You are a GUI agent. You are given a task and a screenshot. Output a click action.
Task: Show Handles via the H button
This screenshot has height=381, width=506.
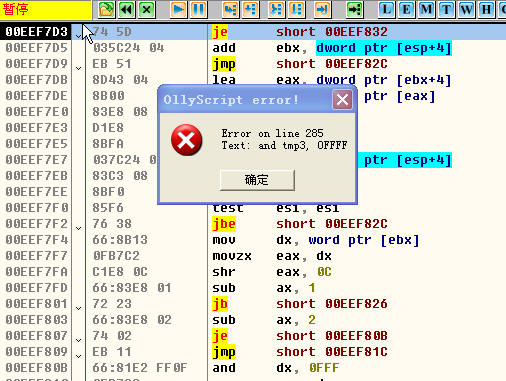486,9
